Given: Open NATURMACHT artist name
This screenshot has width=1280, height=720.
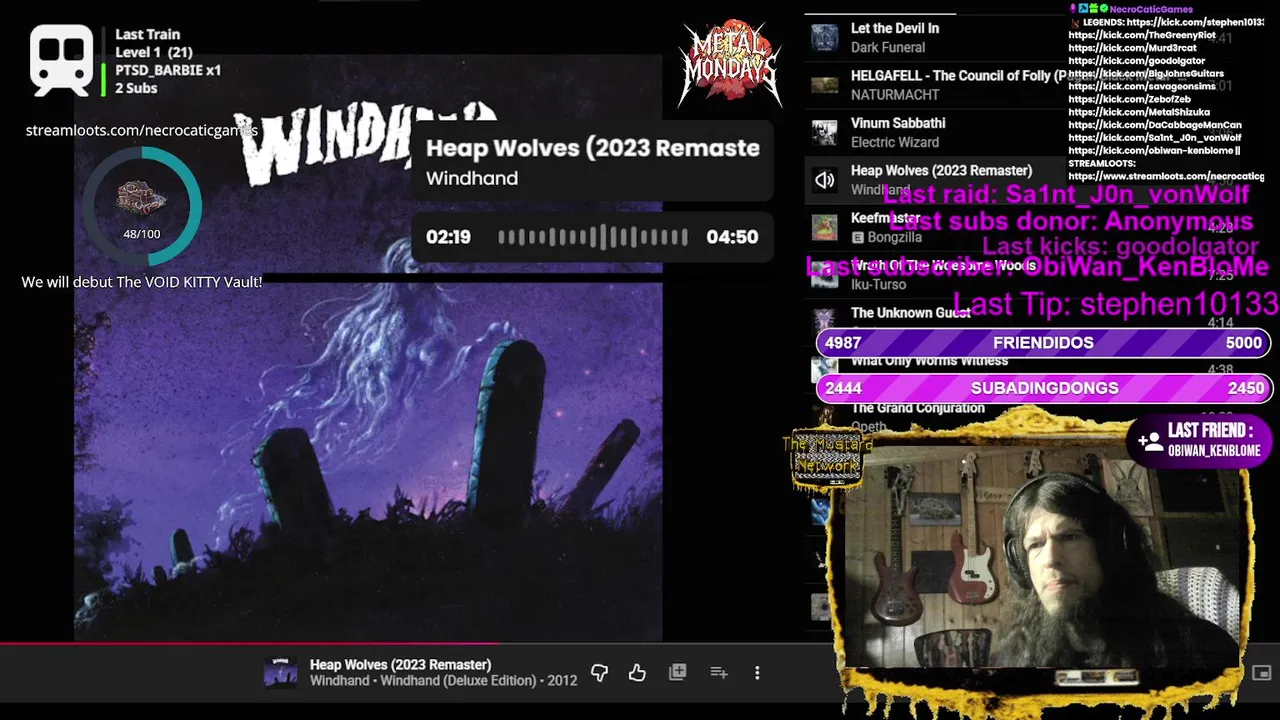Looking at the screenshot, I should (x=895, y=95).
